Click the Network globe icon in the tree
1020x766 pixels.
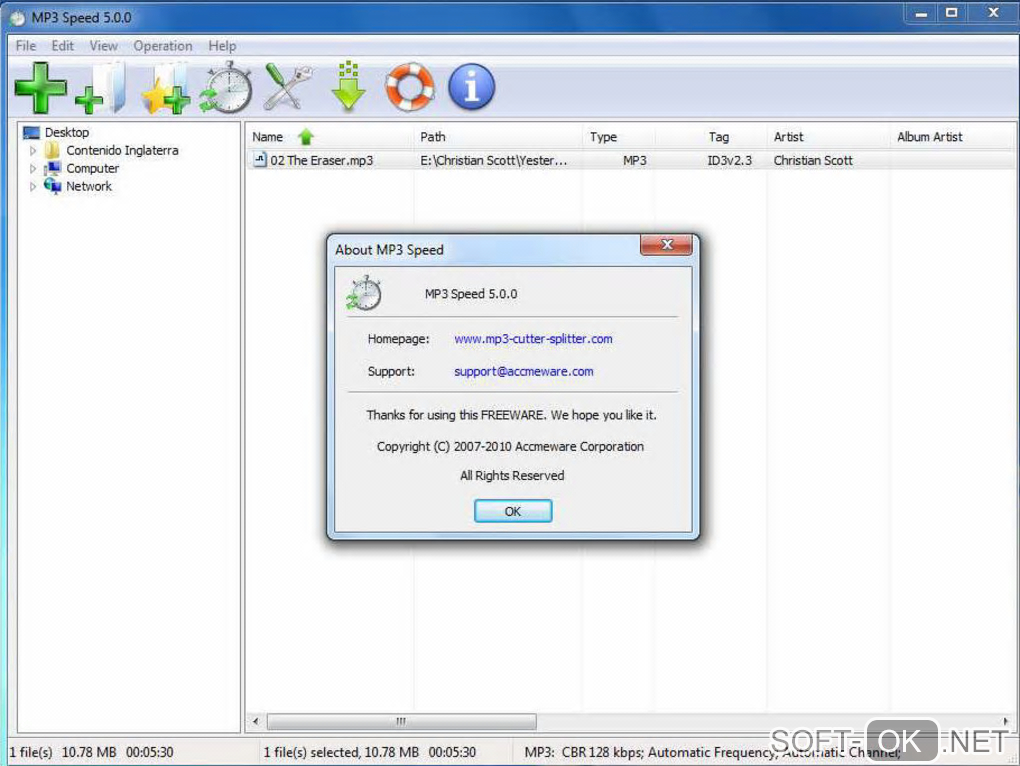52,186
